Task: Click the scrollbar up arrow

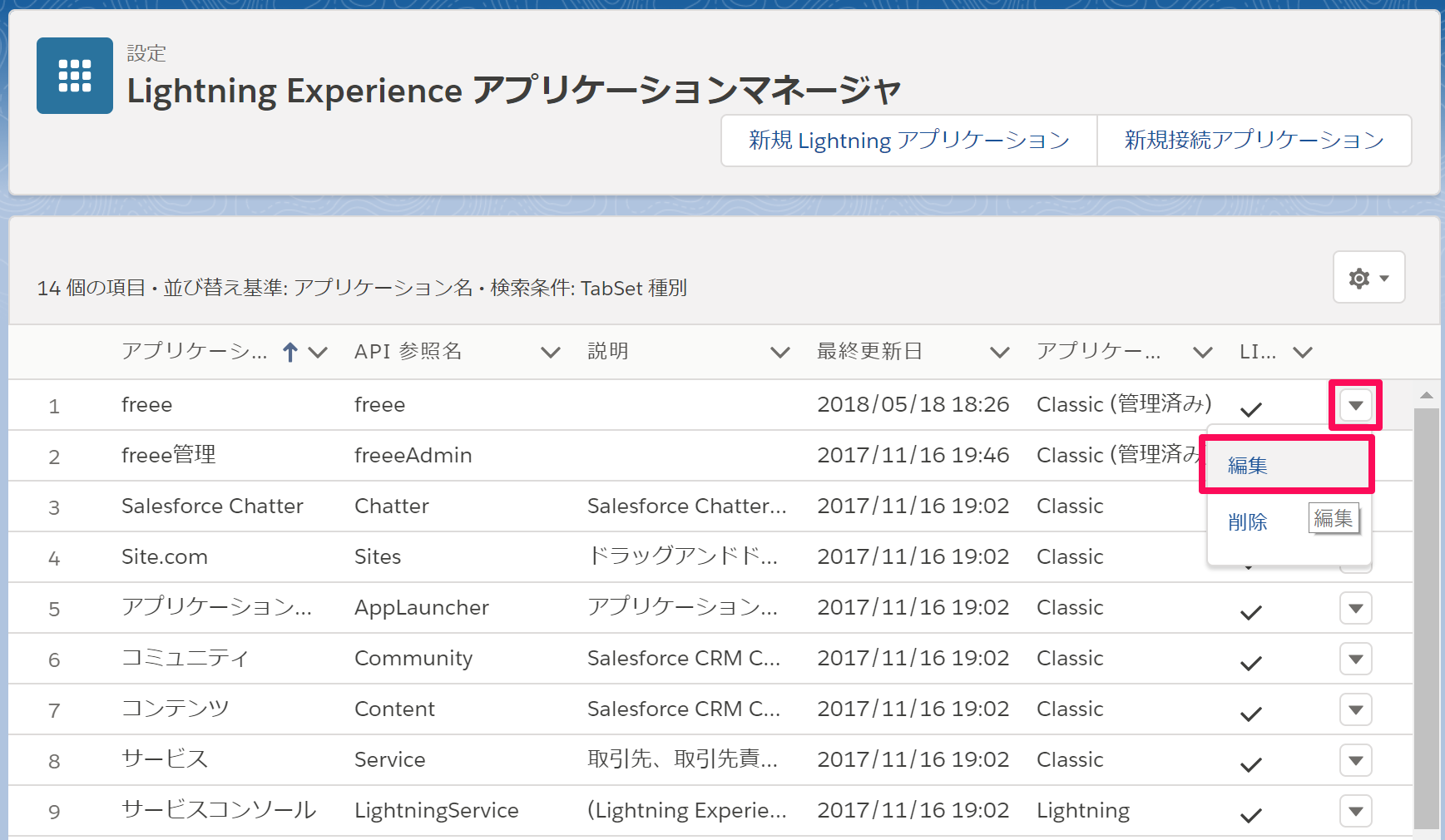Action: coord(1427,395)
